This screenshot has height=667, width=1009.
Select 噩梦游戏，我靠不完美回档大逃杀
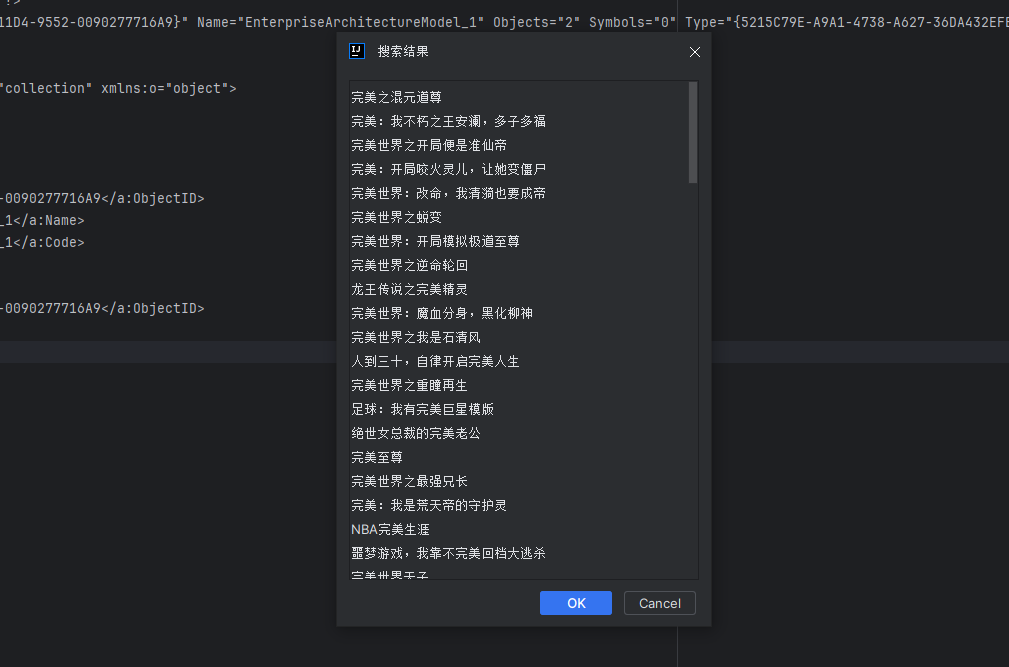[447, 552]
